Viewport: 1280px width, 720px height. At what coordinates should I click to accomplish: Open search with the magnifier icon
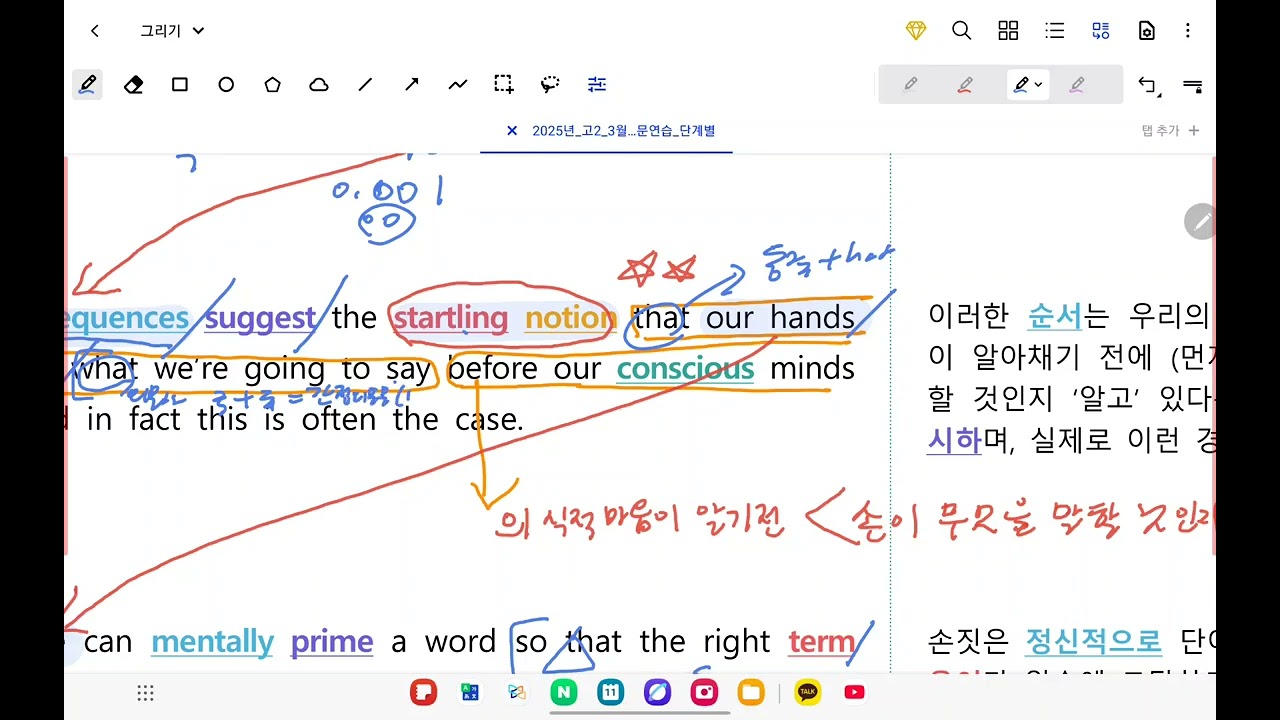962,31
